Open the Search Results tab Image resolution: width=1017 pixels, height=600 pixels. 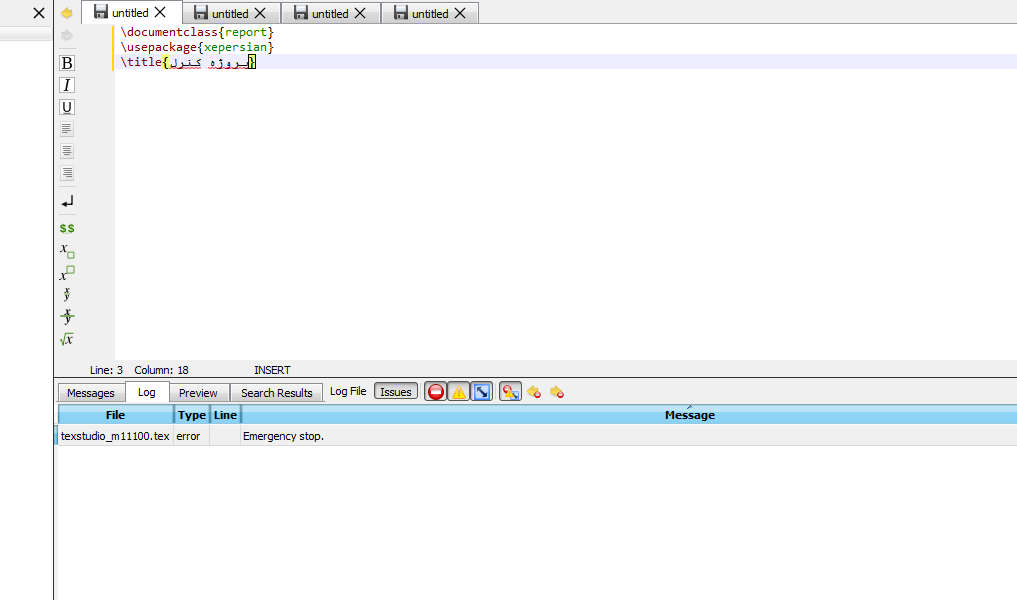click(x=277, y=393)
